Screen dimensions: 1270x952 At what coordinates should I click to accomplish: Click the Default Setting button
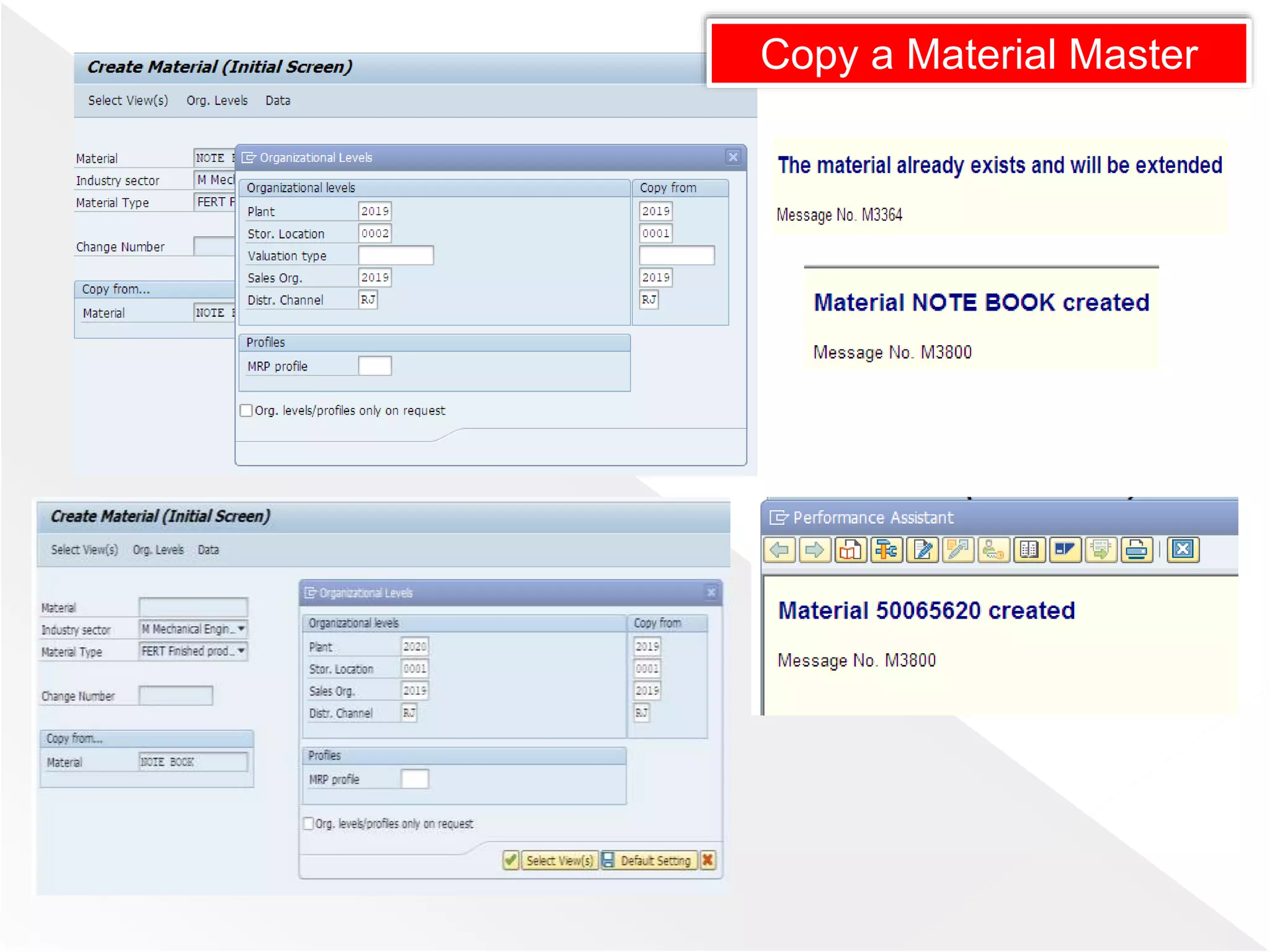649,860
